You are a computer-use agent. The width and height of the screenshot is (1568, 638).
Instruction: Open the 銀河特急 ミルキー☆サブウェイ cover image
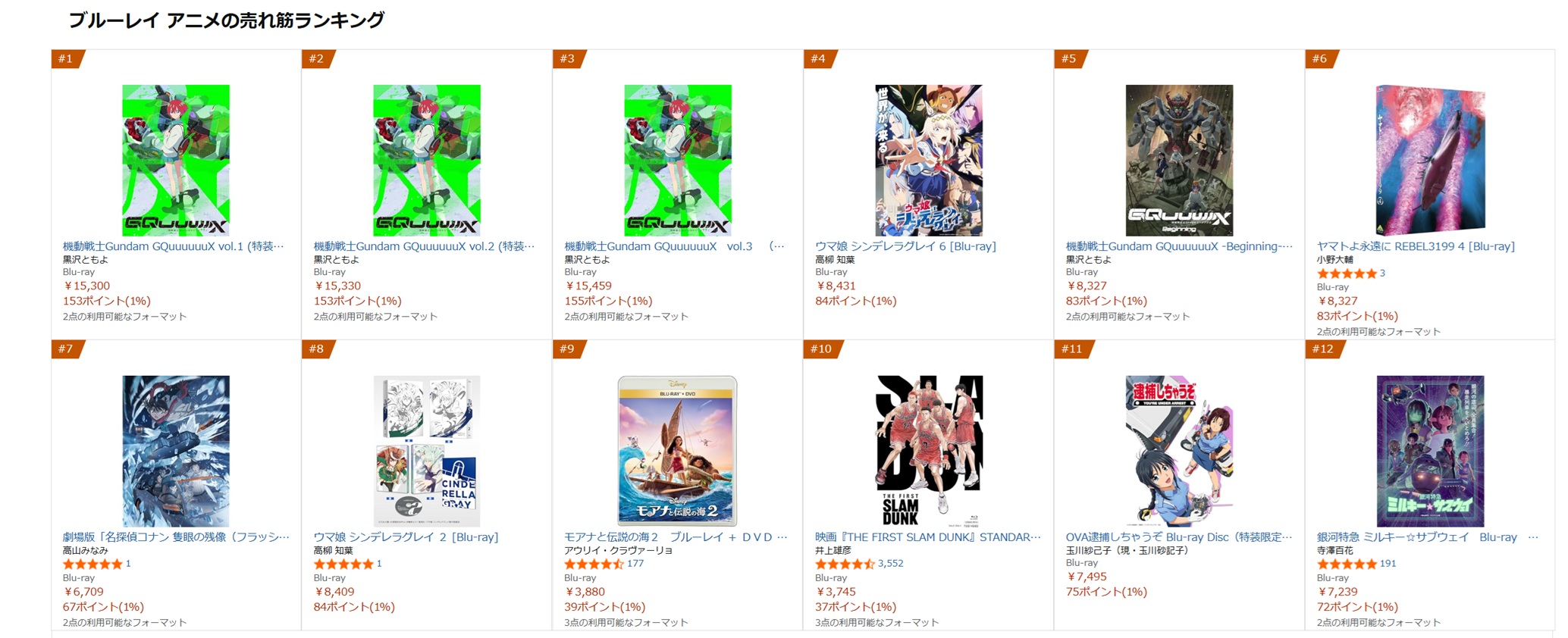(1430, 451)
